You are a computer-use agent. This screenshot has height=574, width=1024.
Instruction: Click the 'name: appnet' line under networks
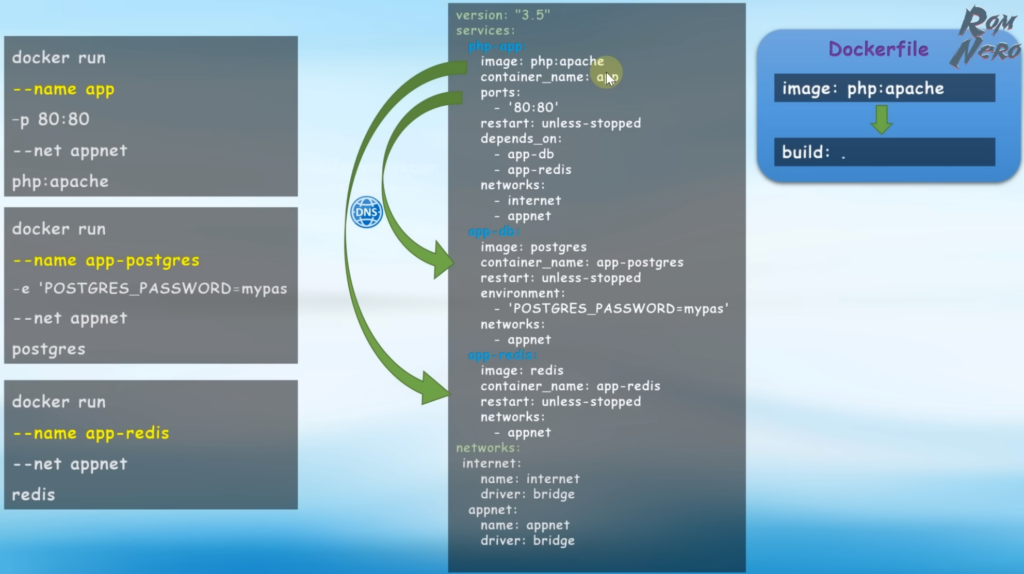point(525,525)
